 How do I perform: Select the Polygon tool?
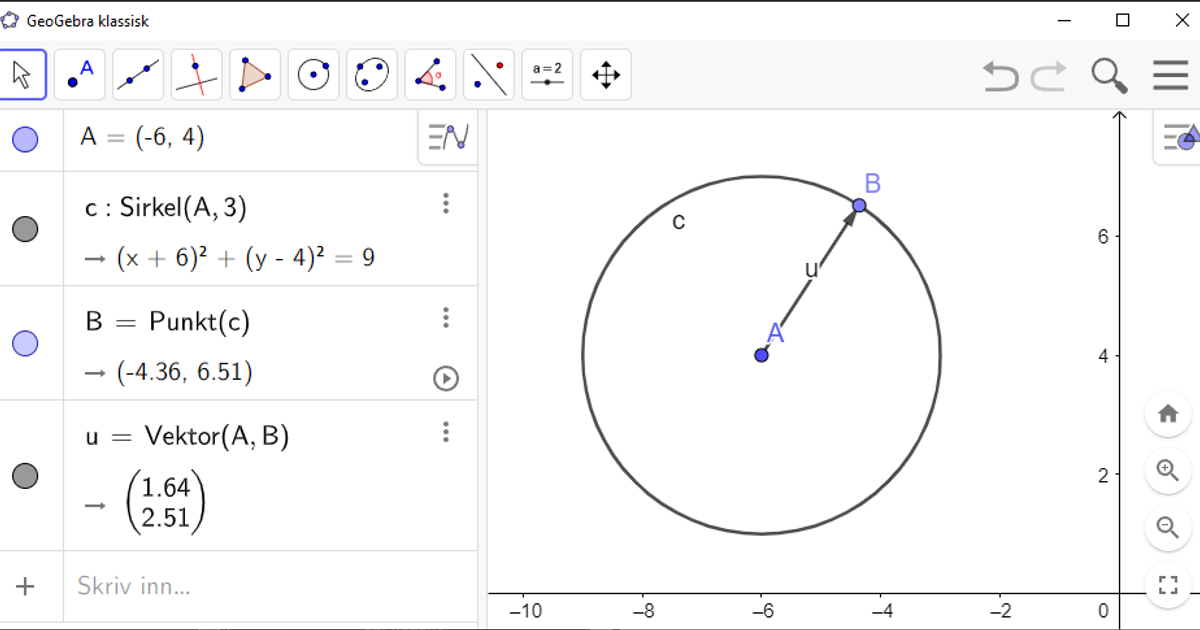(254, 74)
